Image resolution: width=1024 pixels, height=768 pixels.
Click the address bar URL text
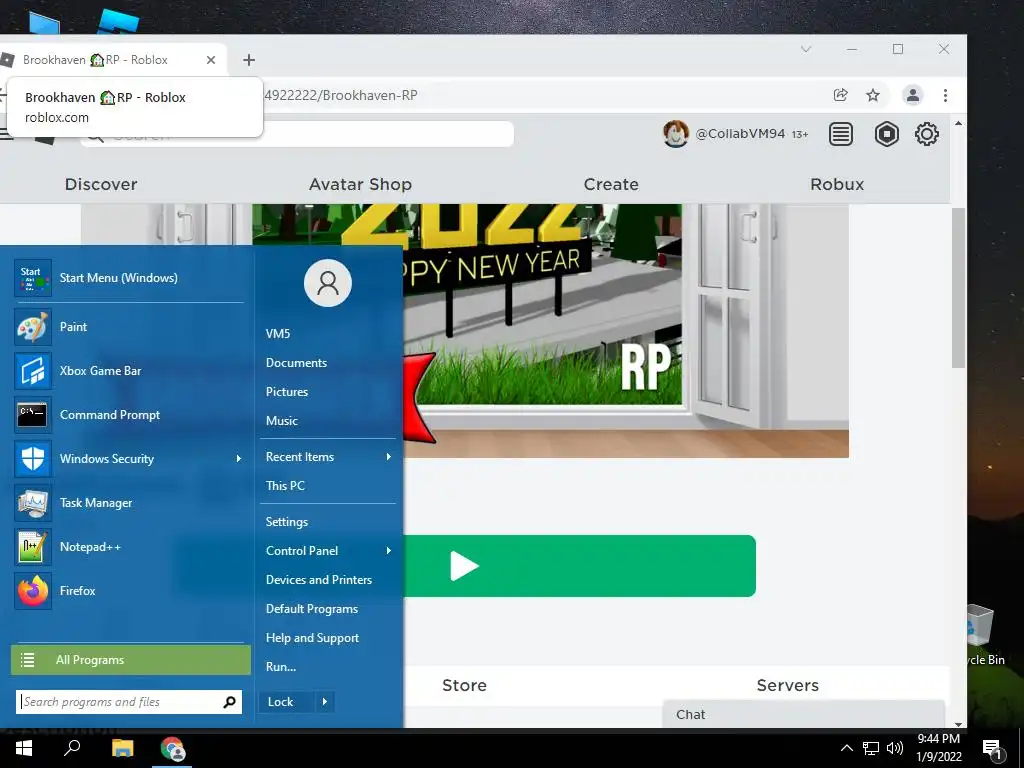pos(341,95)
